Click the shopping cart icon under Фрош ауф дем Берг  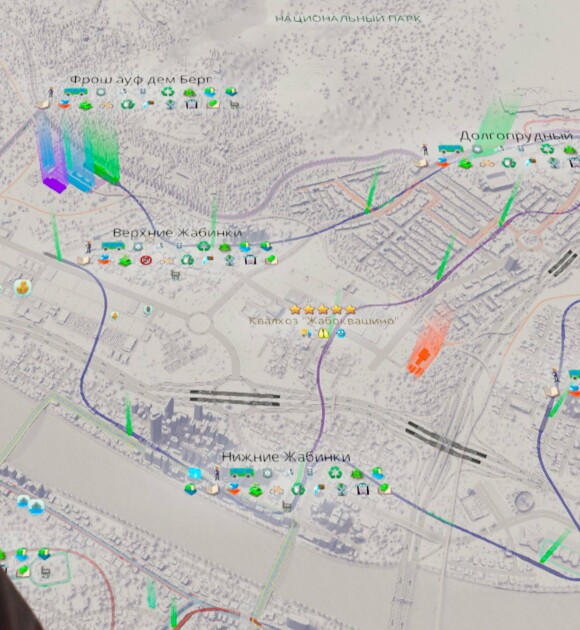(x=235, y=105)
